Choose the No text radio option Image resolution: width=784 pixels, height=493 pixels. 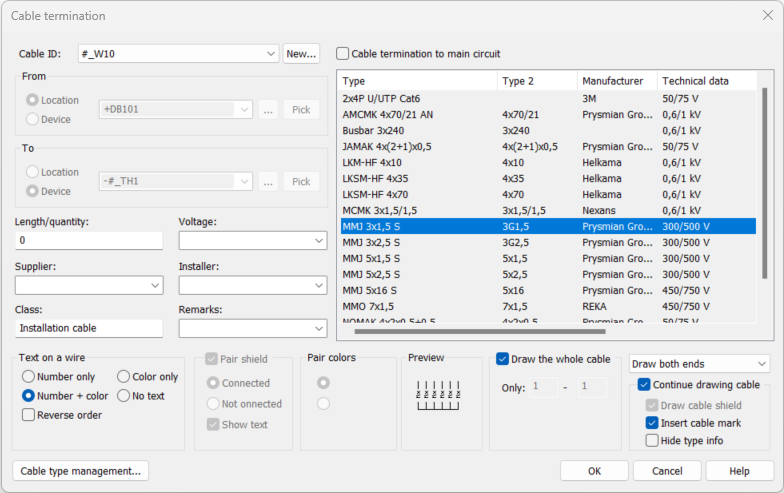click(x=124, y=396)
